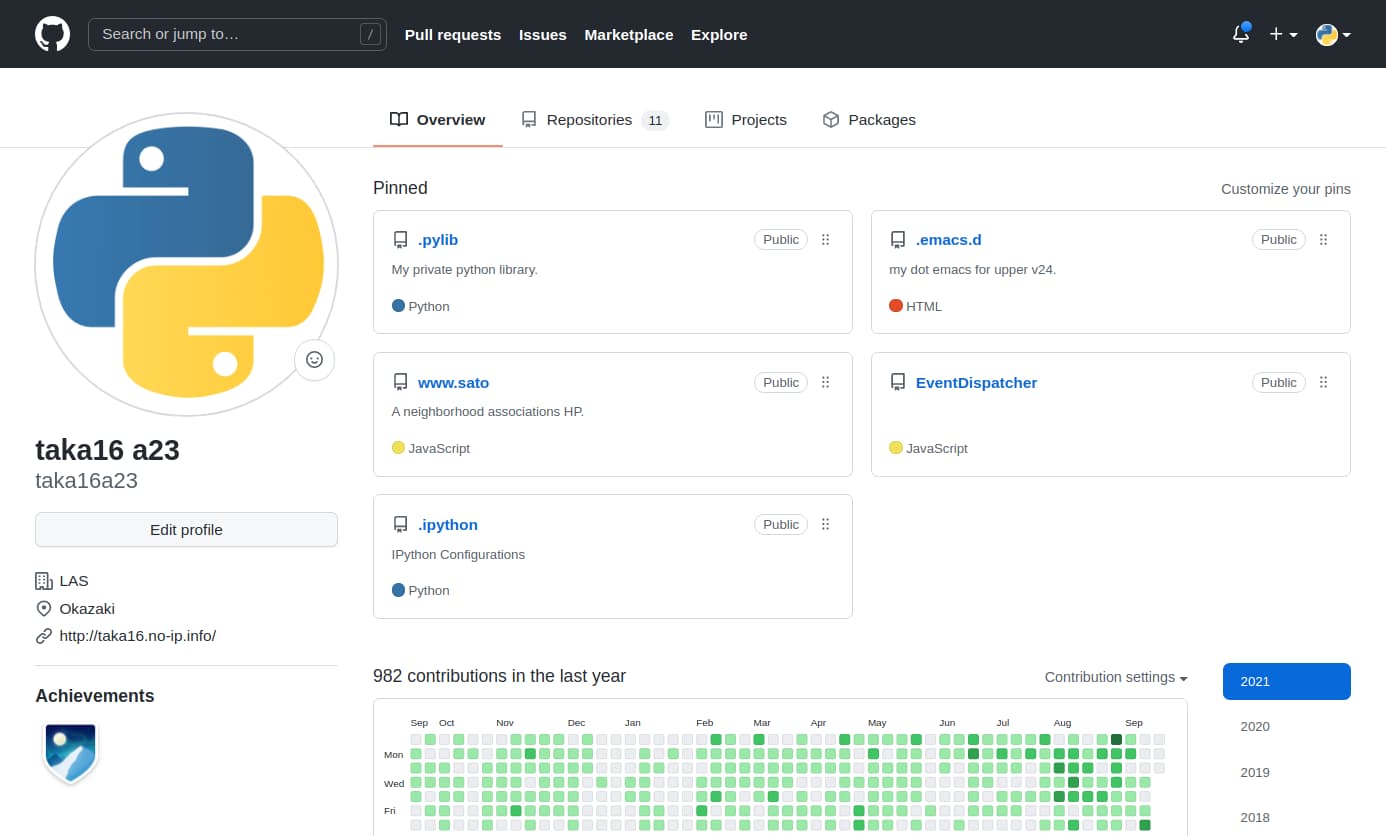Screen dimensions: 1386x836
Task: Click the Edit profile button
Action: (x=186, y=530)
